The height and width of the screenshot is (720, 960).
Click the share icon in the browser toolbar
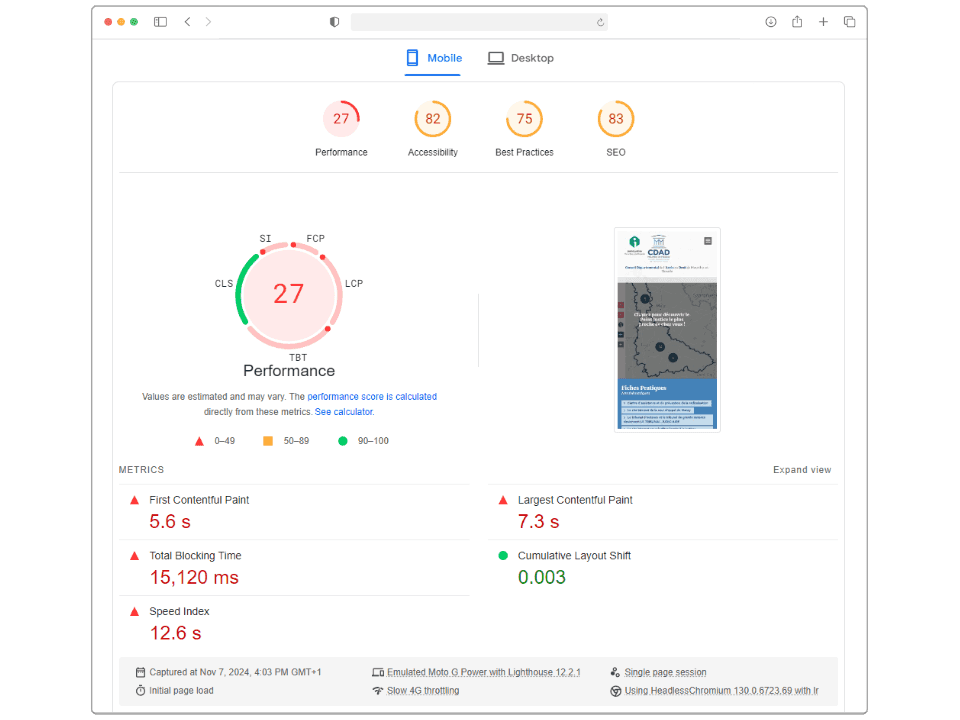coord(796,20)
